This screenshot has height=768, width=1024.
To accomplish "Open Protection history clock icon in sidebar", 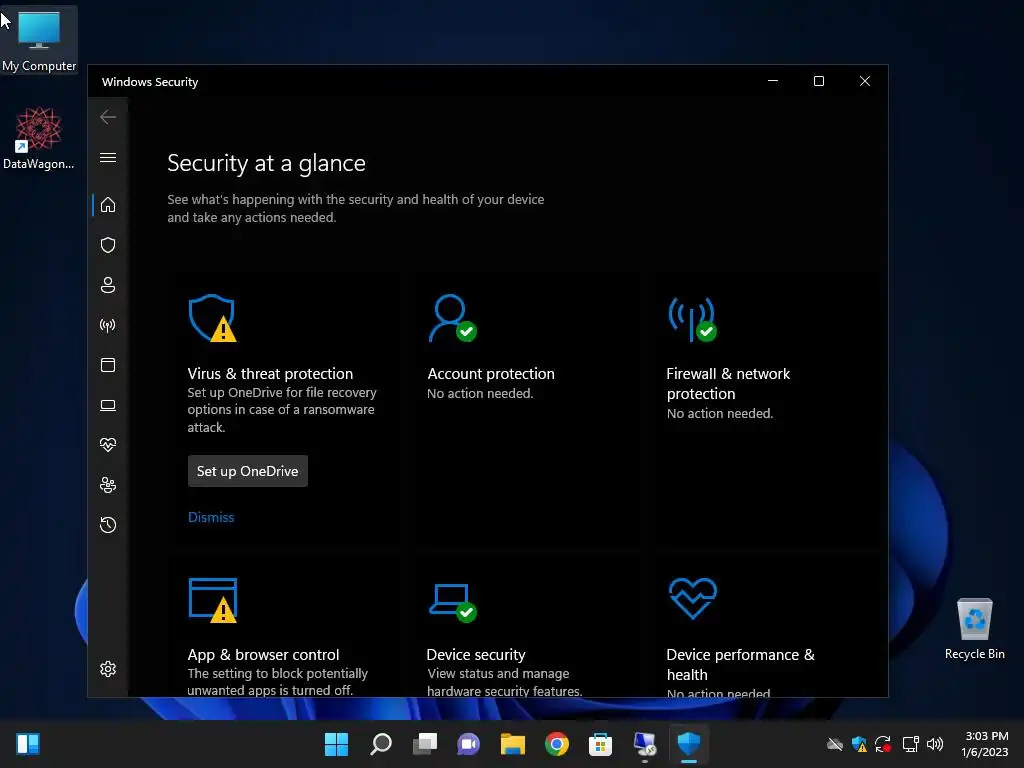I will [x=108, y=525].
